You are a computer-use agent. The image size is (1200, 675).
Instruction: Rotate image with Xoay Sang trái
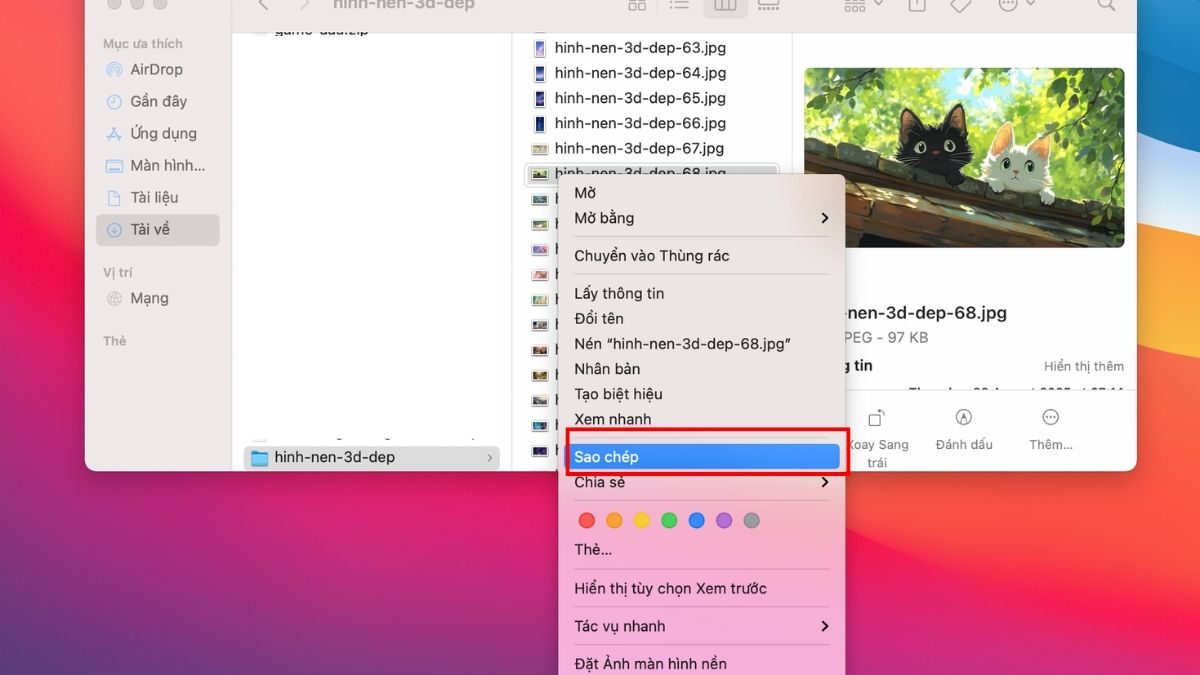pos(877,417)
